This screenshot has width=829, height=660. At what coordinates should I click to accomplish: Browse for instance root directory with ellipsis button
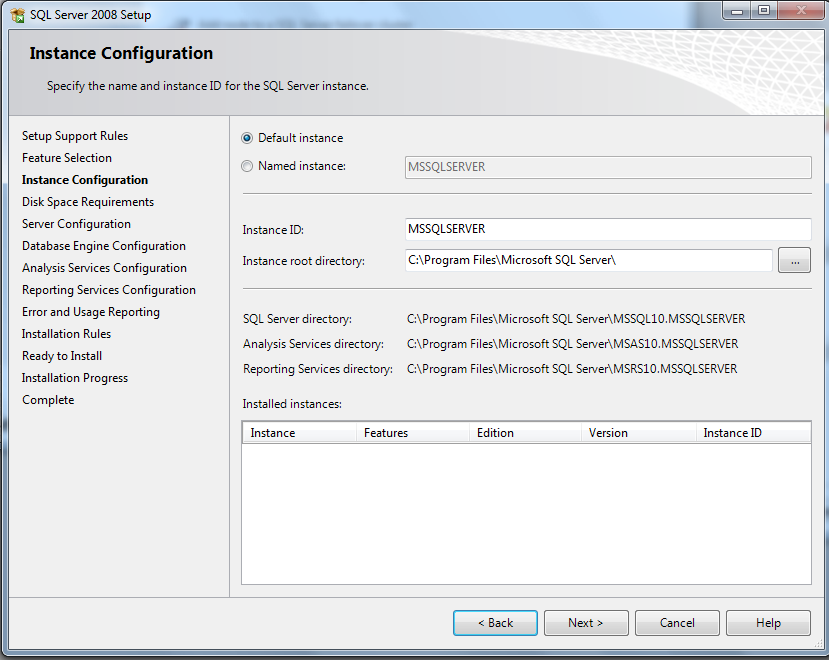tap(794, 261)
